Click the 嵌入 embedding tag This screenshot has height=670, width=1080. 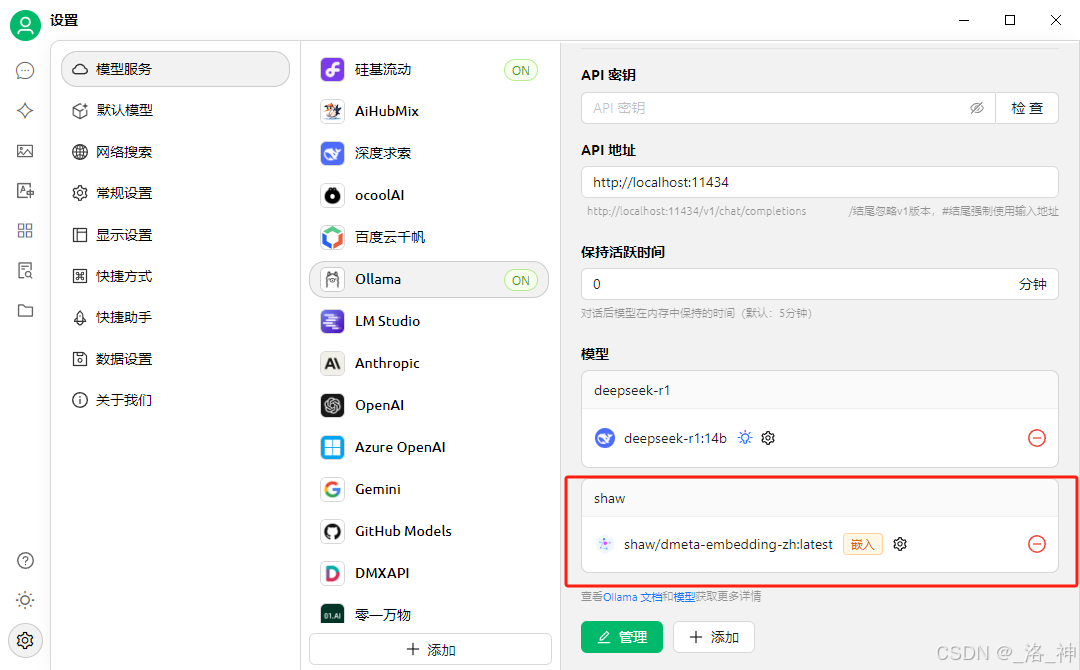point(862,545)
